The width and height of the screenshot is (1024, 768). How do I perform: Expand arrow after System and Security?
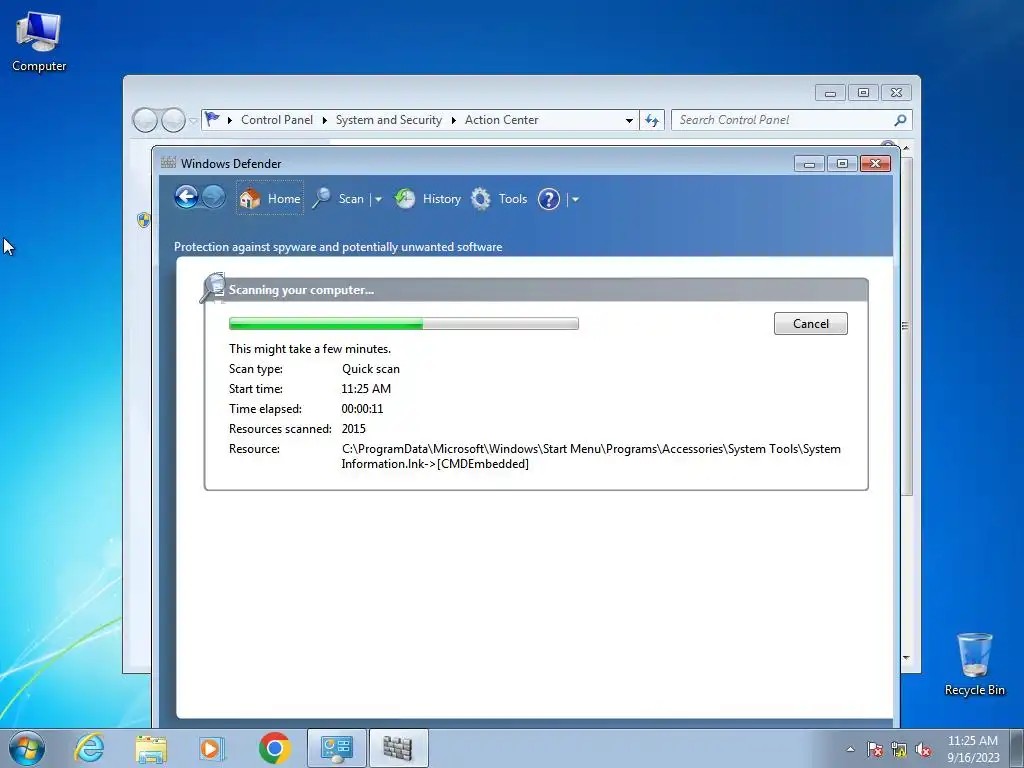click(453, 120)
